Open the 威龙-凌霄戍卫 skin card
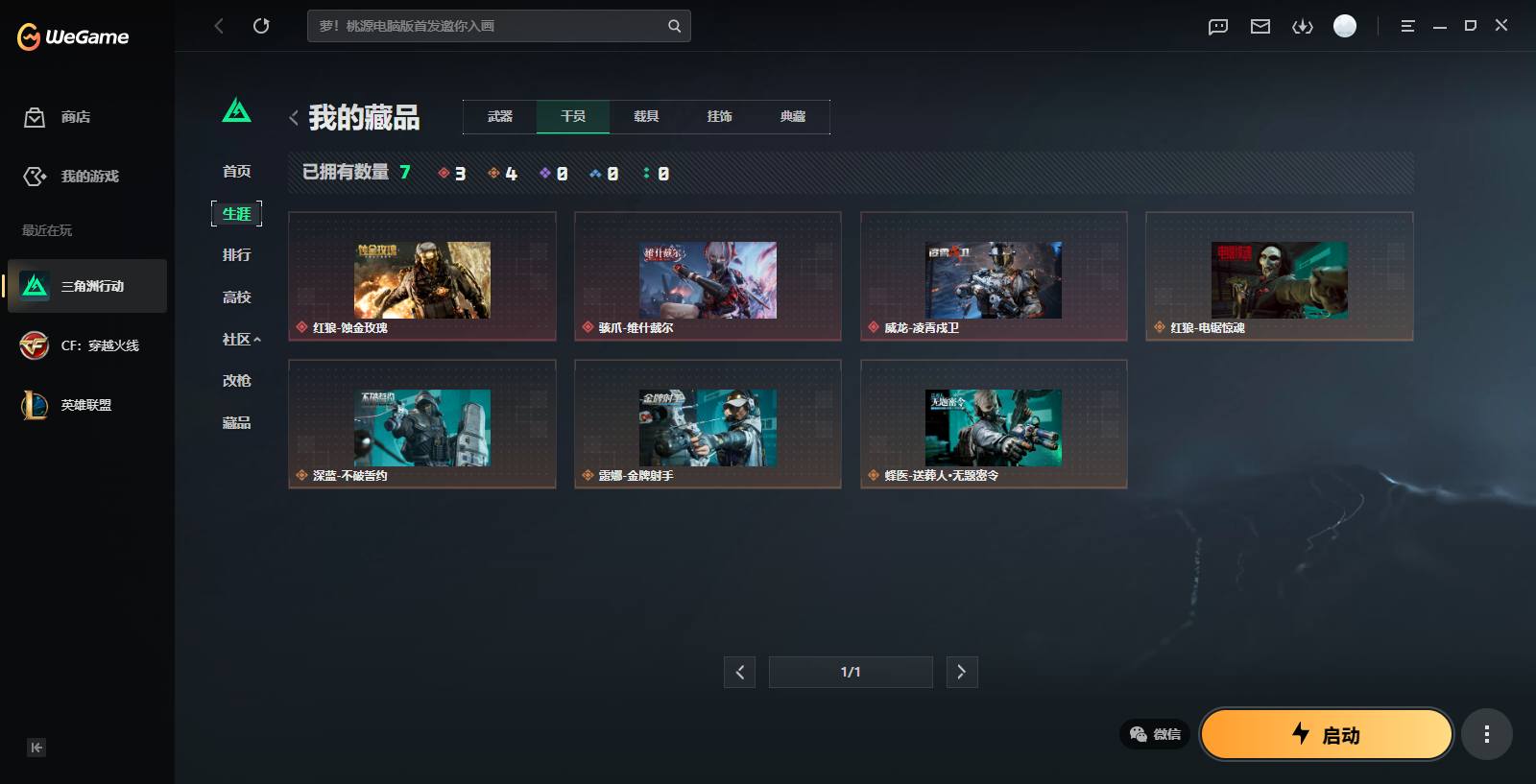The height and width of the screenshot is (784, 1536). click(x=994, y=276)
